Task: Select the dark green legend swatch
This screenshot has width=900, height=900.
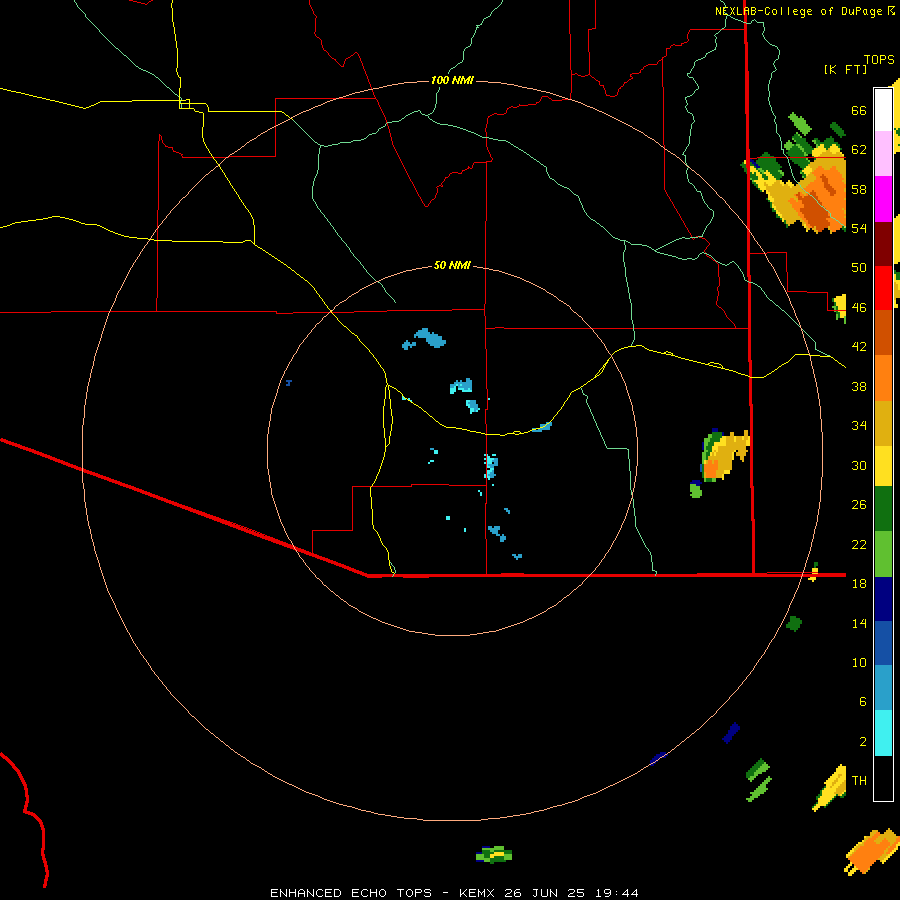Action: tap(883, 509)
